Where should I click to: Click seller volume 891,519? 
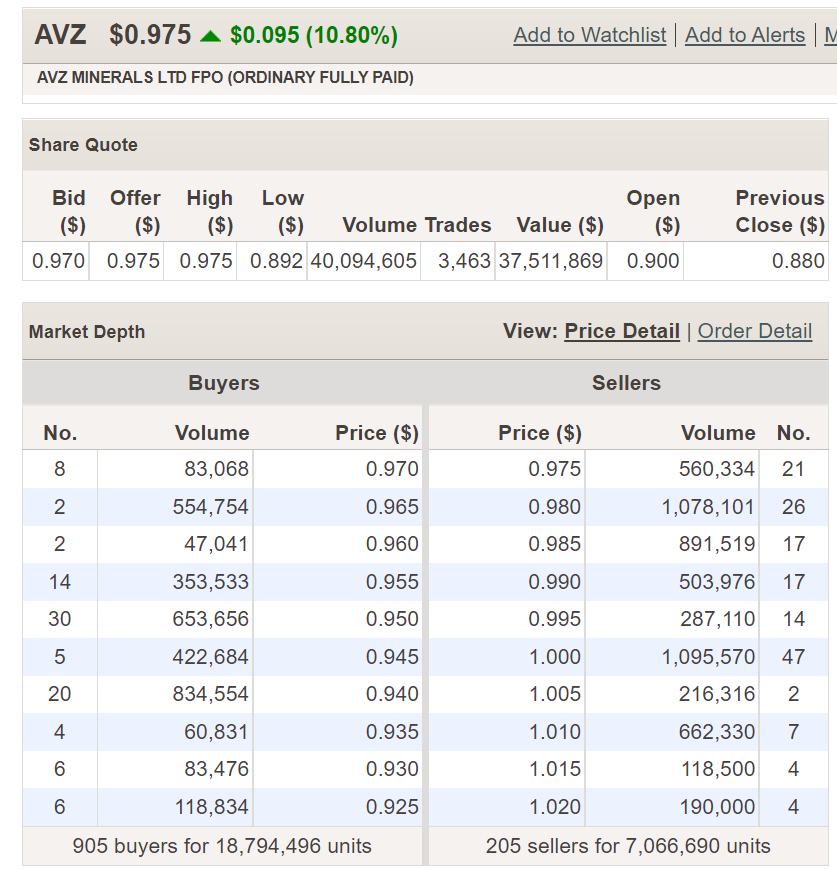(x=717, y=544)
